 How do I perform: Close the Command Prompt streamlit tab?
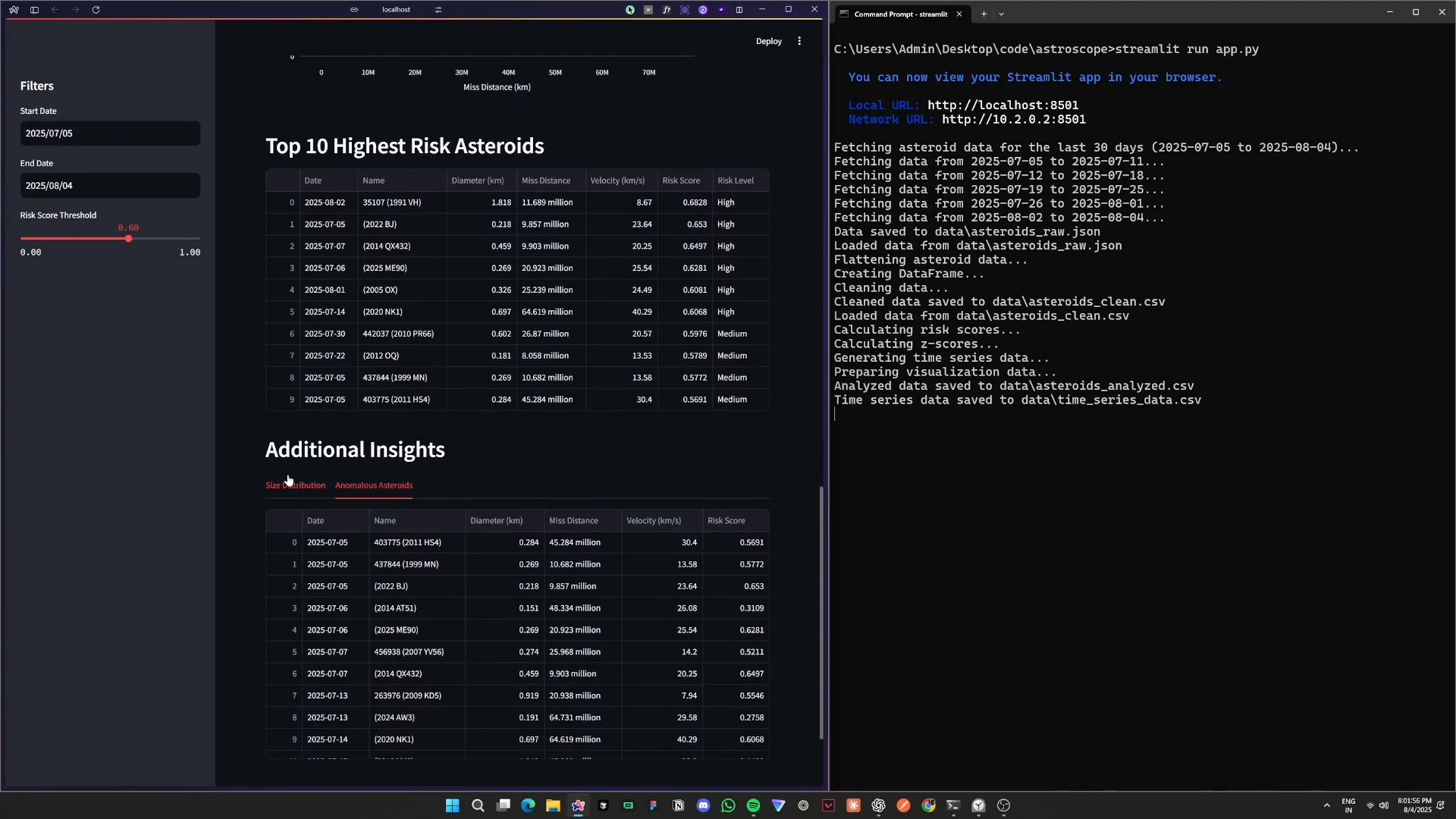(958, 14)
